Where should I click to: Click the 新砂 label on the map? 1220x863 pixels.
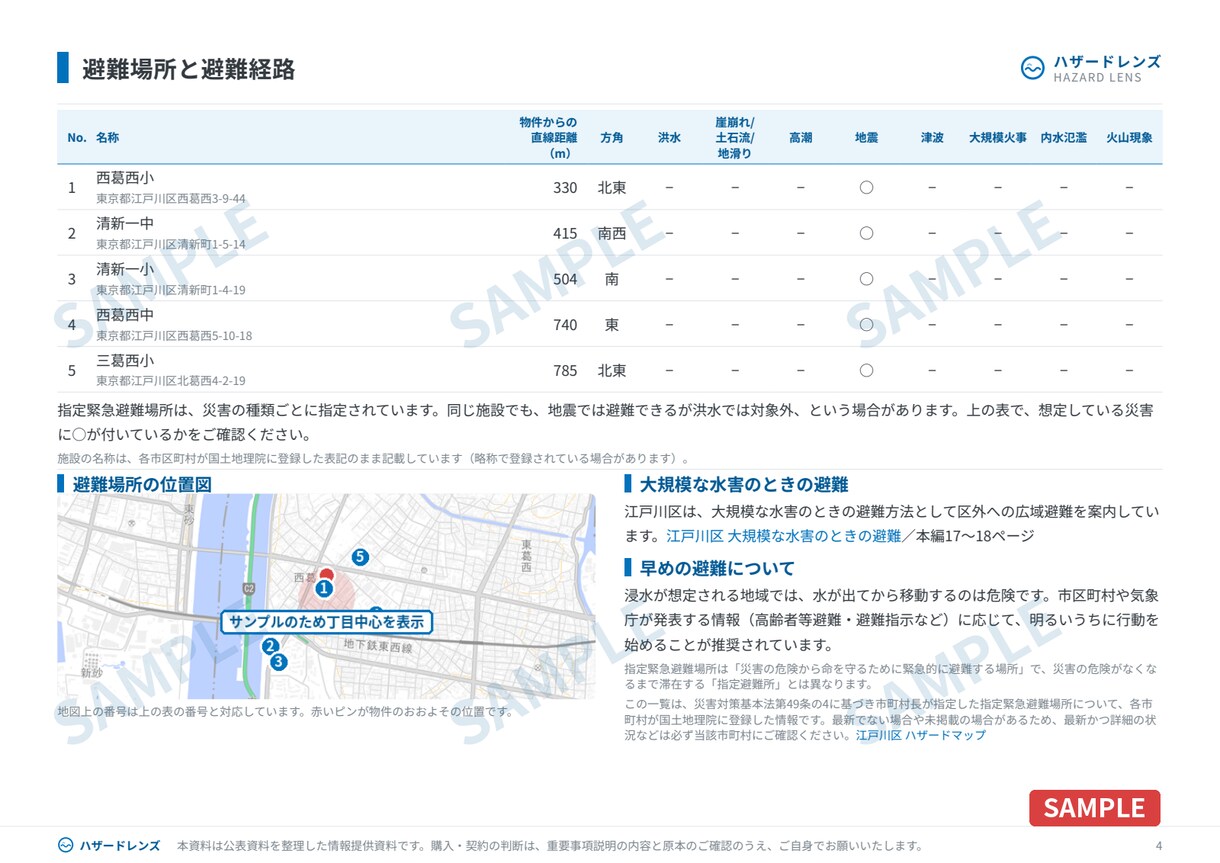tap(91, 673)
